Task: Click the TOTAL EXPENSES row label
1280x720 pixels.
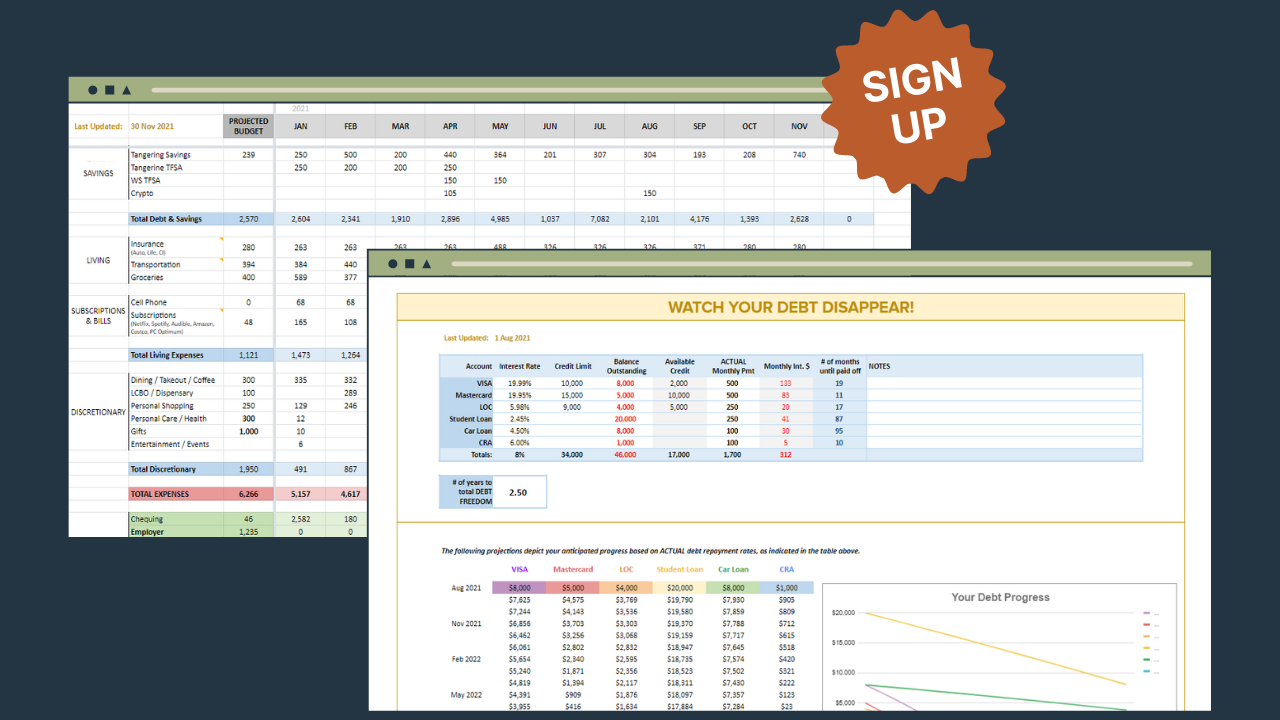Action: coord(160,494)
